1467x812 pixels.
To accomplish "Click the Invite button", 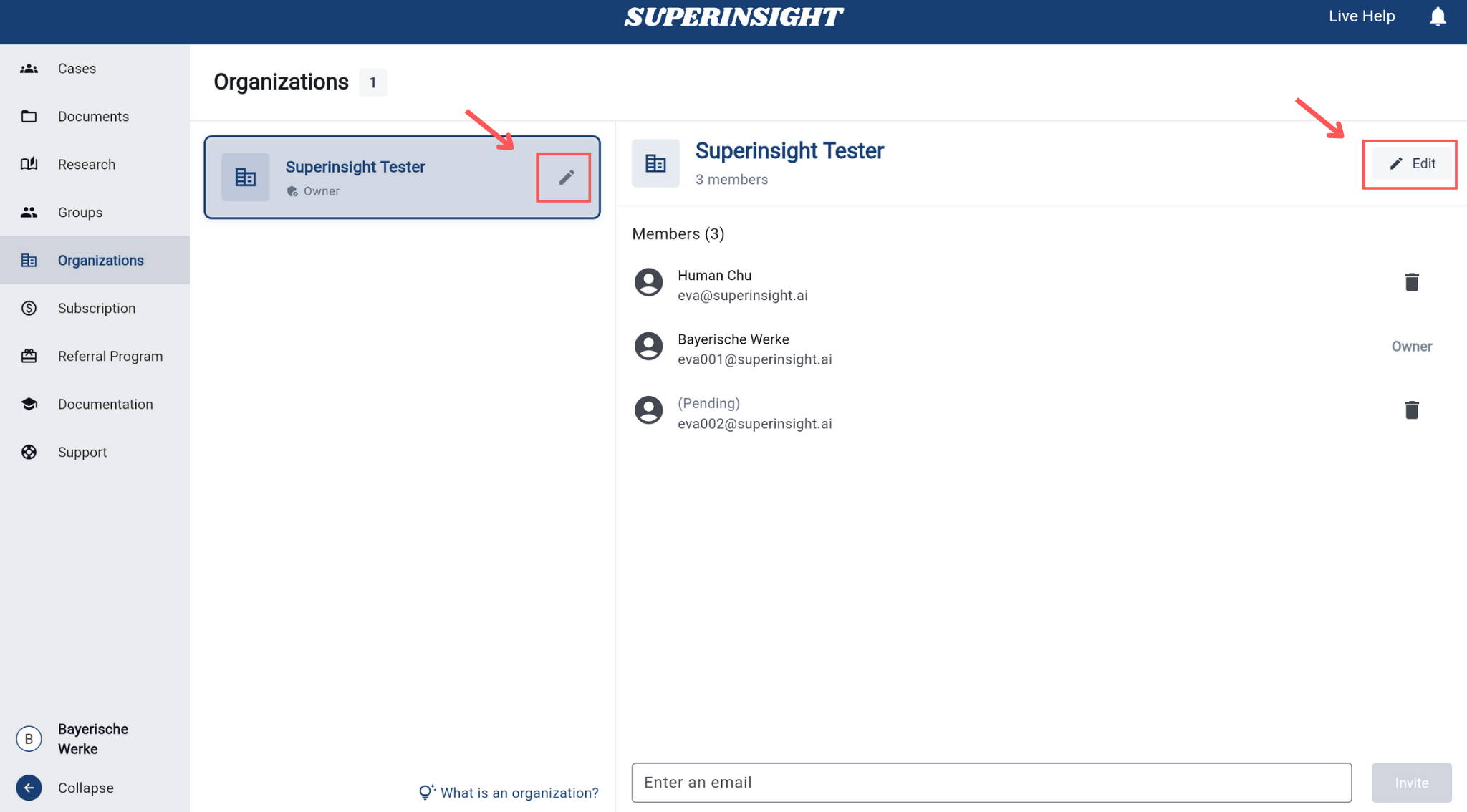I will tap(1411, 783).
